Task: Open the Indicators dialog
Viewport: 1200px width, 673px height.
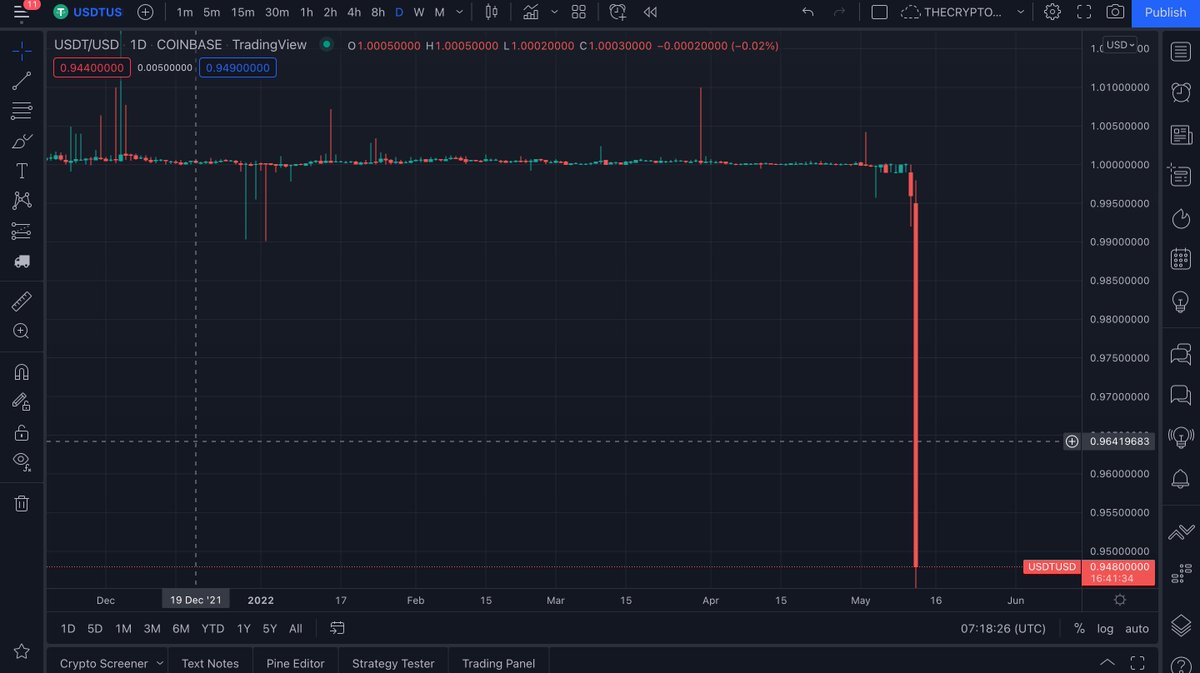Action: (531, 12)
